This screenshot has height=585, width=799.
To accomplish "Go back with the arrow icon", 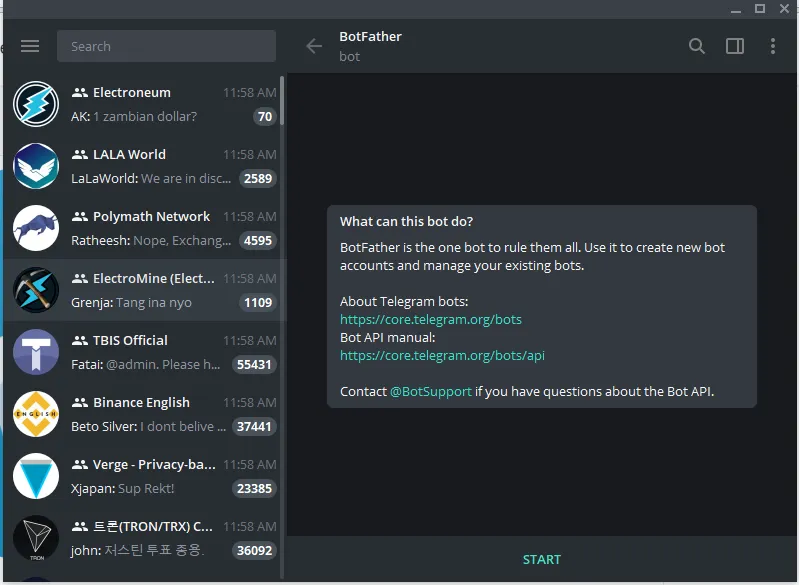I will pyautogui.click(x=314, y=46).
